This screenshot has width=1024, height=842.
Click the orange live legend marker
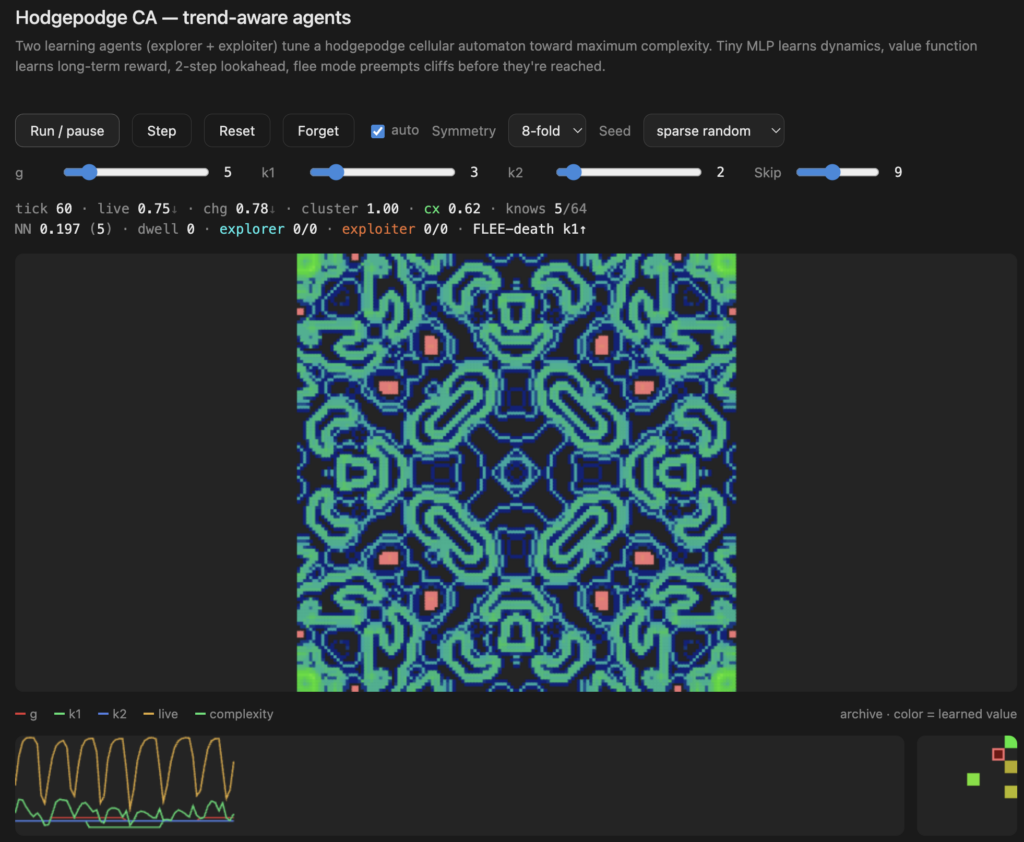[x=148, y=714]
